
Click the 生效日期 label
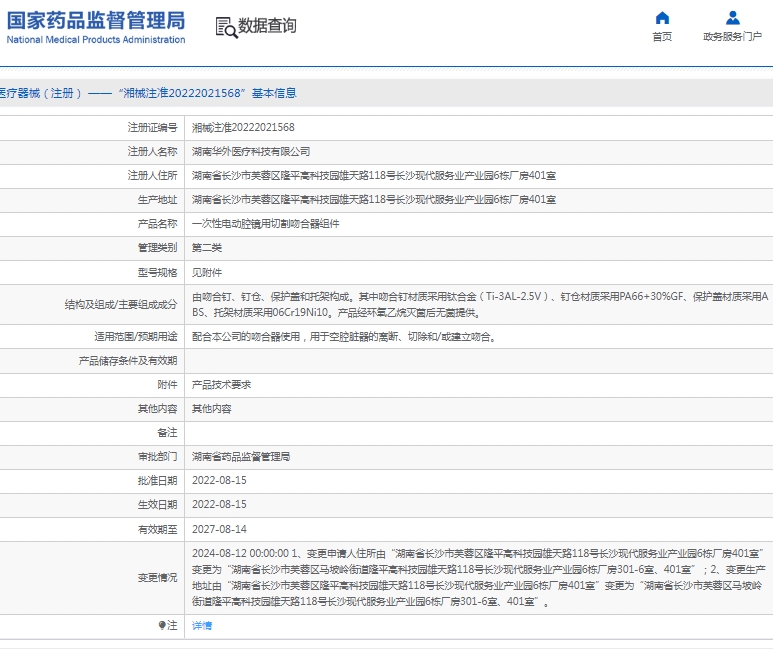pos(157,505)
